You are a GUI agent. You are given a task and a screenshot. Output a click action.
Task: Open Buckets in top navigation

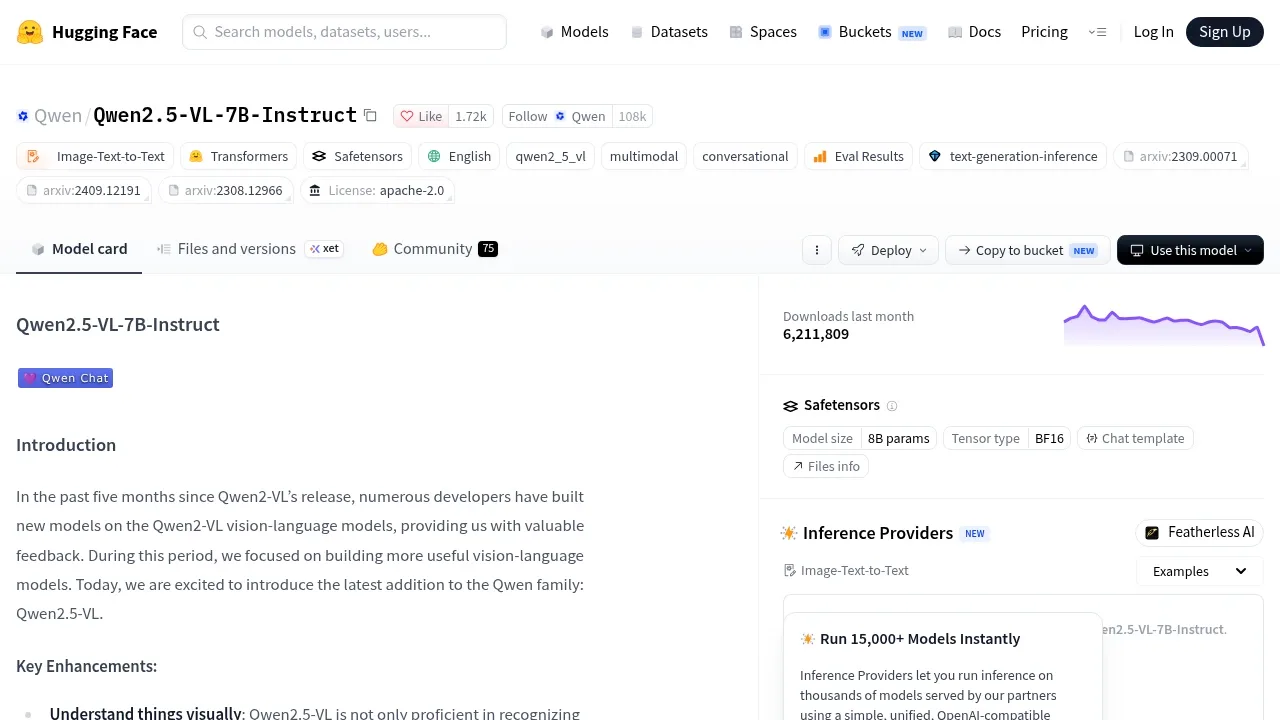click(871, 32)
